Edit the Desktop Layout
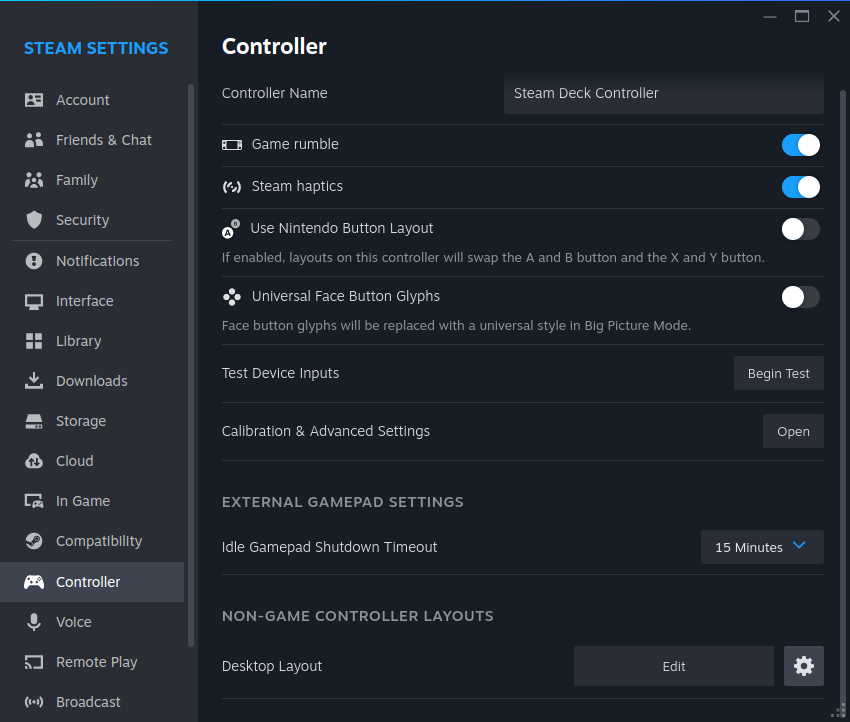Viewport: 850px width, 722px height. coord(673,666)
